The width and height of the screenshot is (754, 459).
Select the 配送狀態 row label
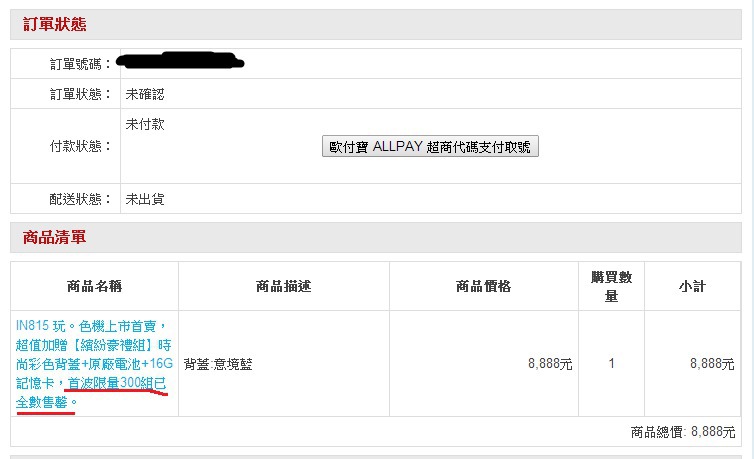pyautogui.click(x=81, y=199)
